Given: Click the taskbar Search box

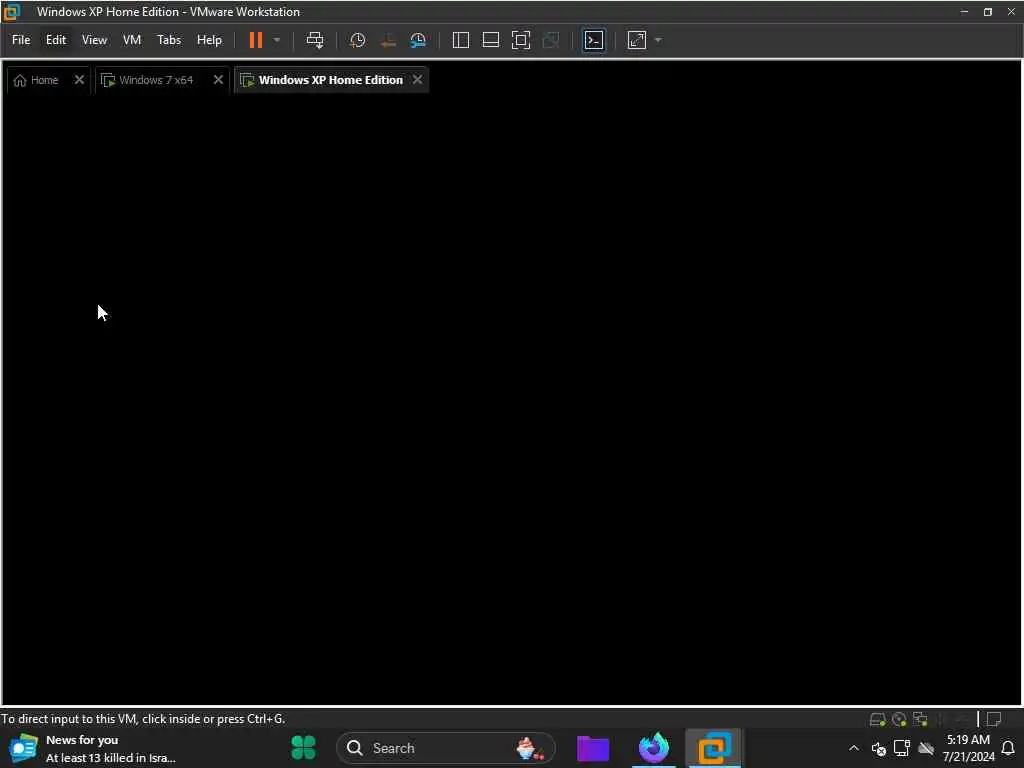Looking at the screenshot, I should point(446,748).
